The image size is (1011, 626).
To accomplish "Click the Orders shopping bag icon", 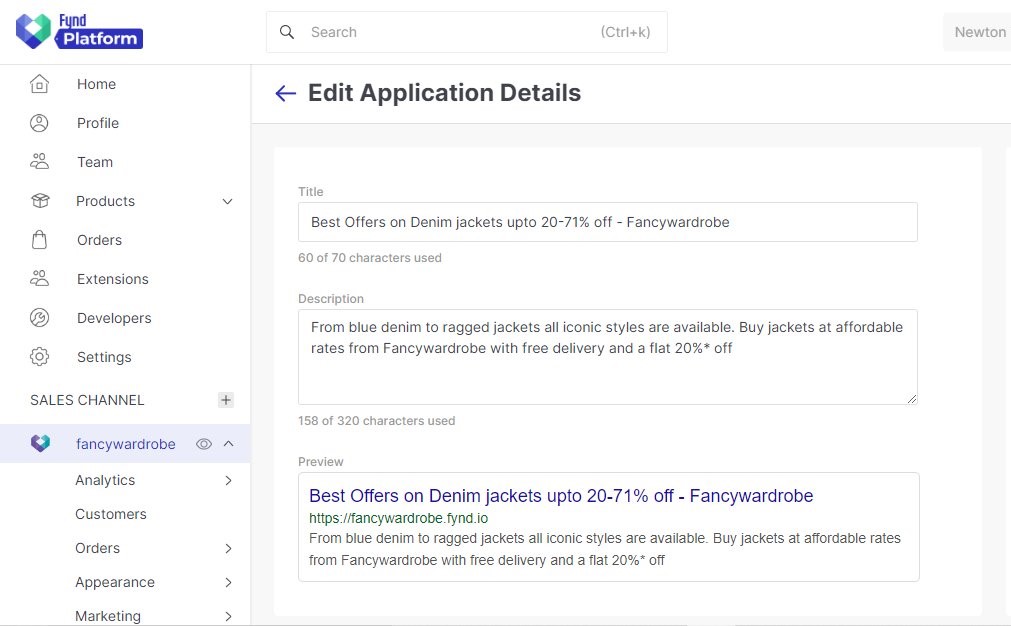I will click(39, 240).
